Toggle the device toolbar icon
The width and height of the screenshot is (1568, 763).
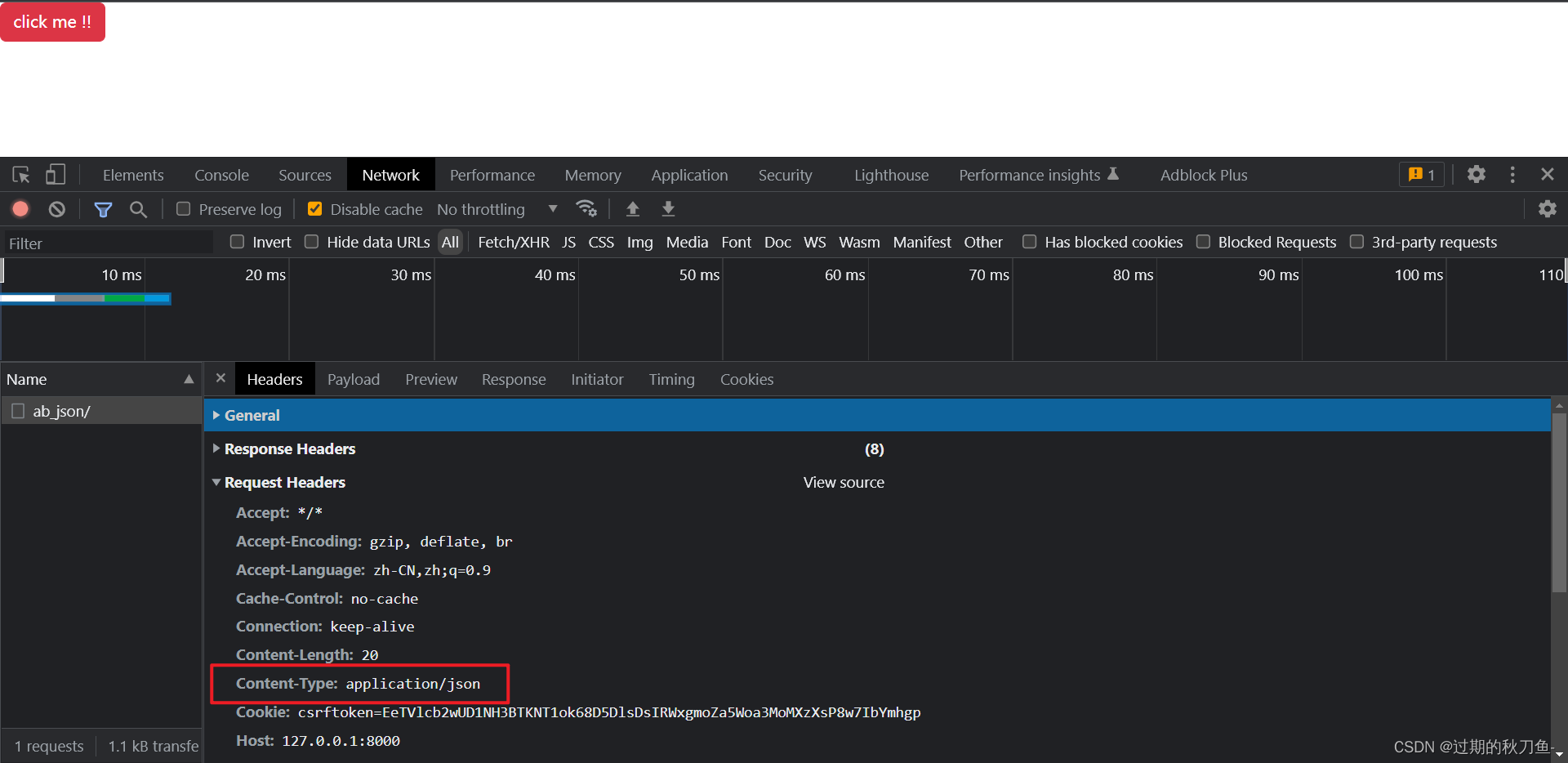(56, 175)
